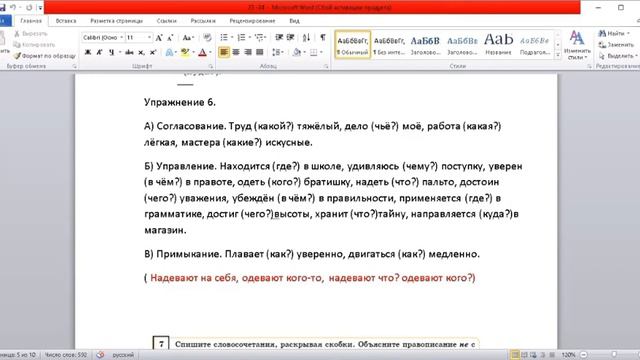Click the Заменить replace button
This screenshot has width=640, height=360.
(616, 44)
